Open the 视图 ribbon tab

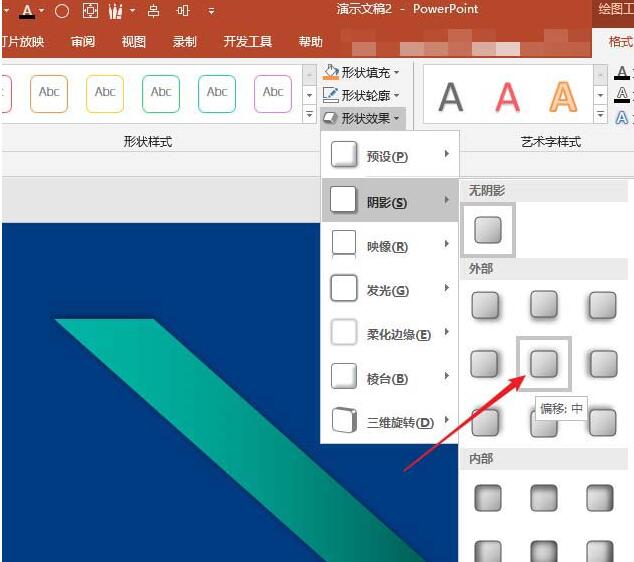134,41
